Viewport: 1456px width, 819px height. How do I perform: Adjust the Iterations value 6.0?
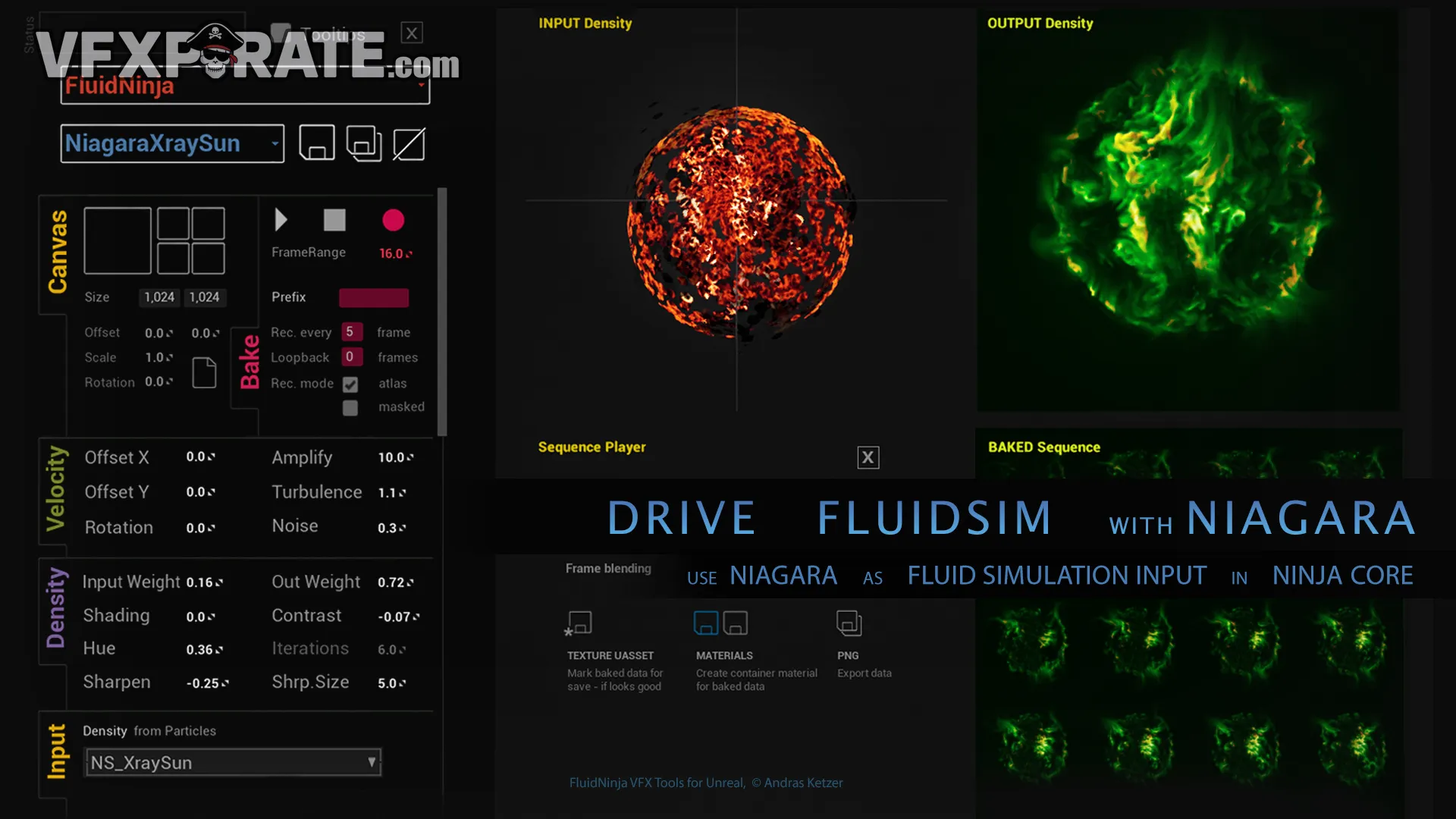(x=392, y=650)
